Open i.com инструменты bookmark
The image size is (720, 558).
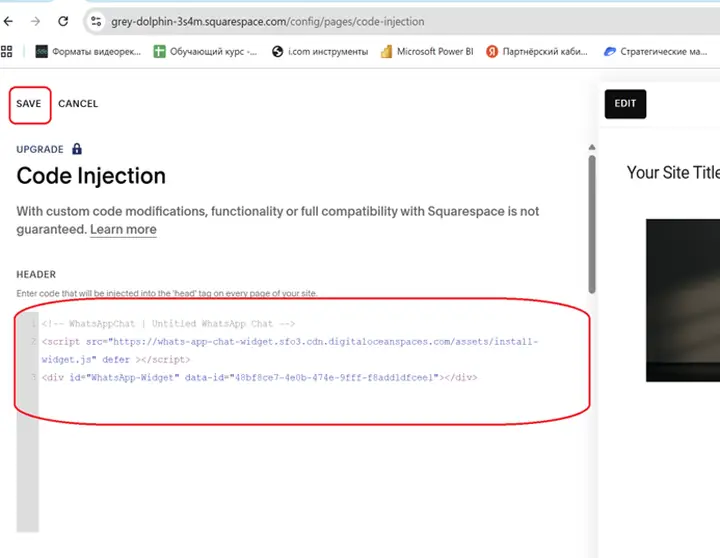tap(320, 51)
